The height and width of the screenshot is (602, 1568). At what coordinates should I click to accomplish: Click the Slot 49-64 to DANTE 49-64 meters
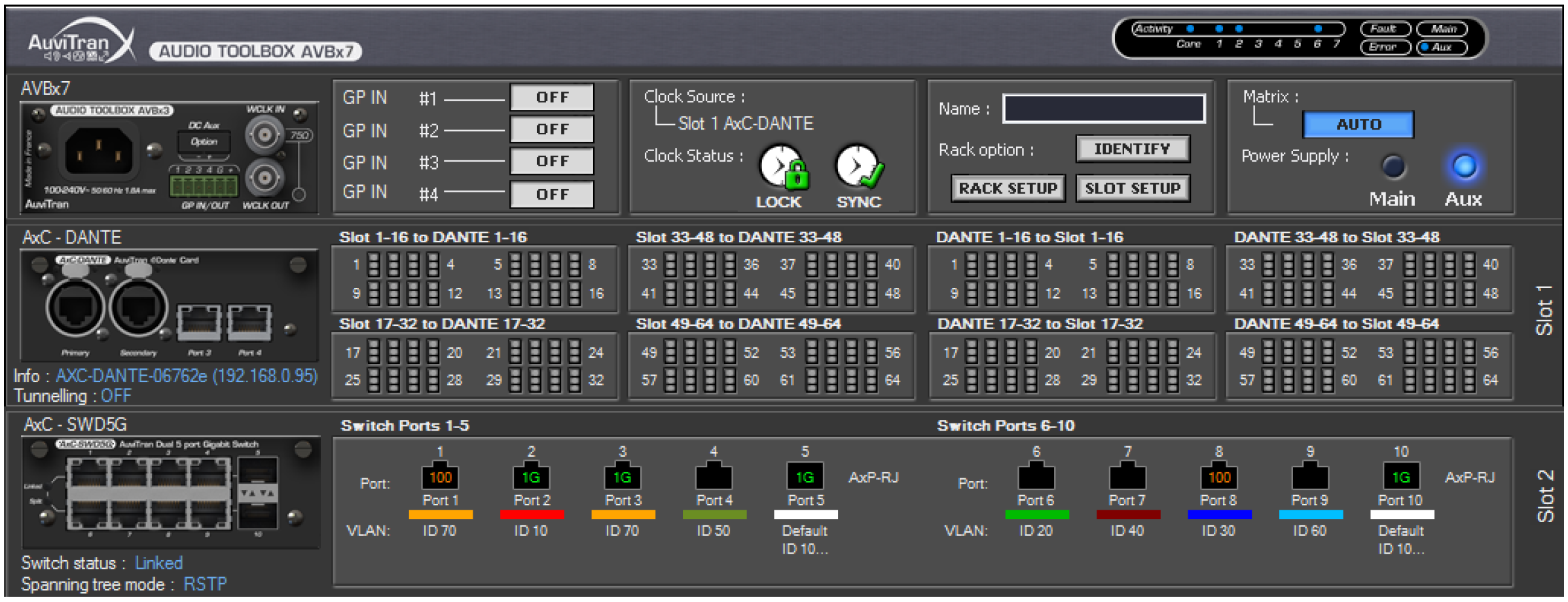pos(771,366)
